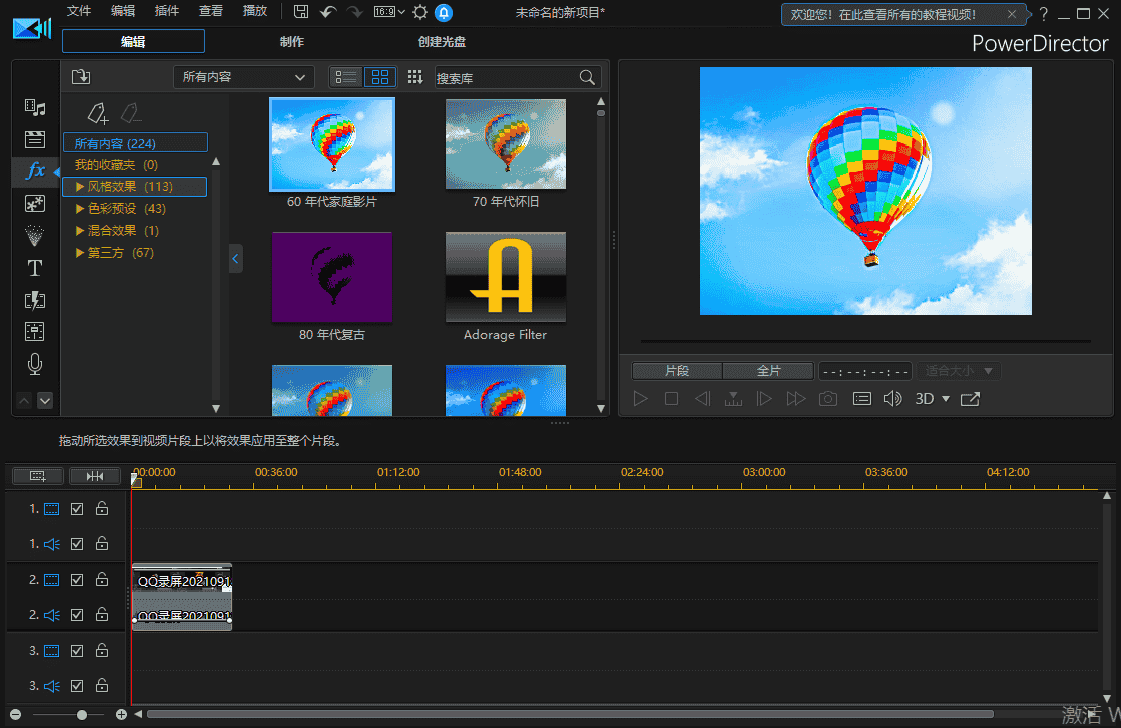Viewport: 1121px width, 728px height.
Task: Uncheck video track 1 enable checkbox
Action: click(77, 509)
